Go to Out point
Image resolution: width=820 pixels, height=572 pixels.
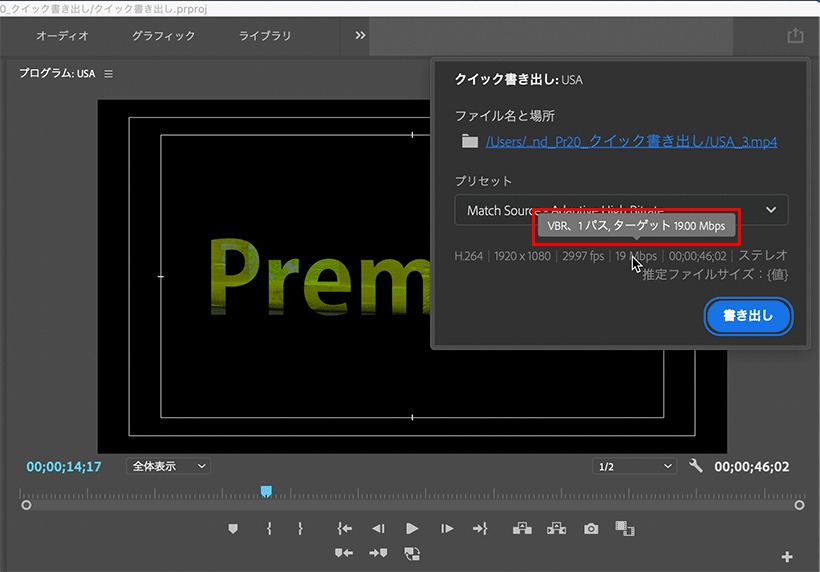[x=480, y=529]
